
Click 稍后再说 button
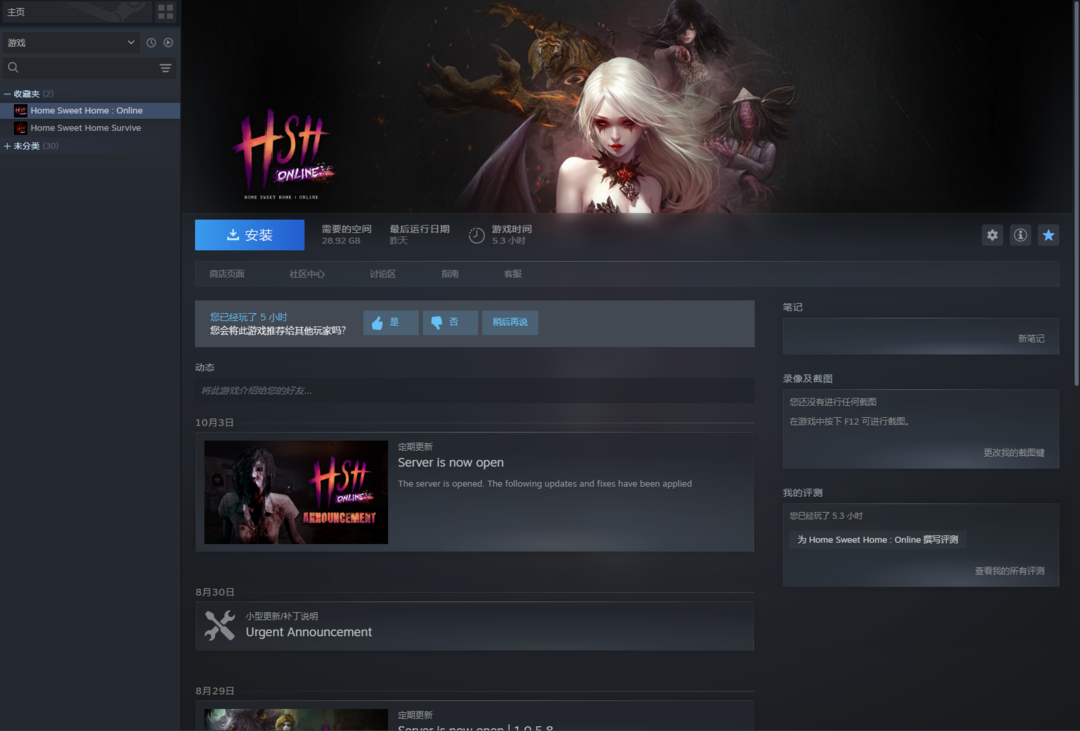pos(510,322)
